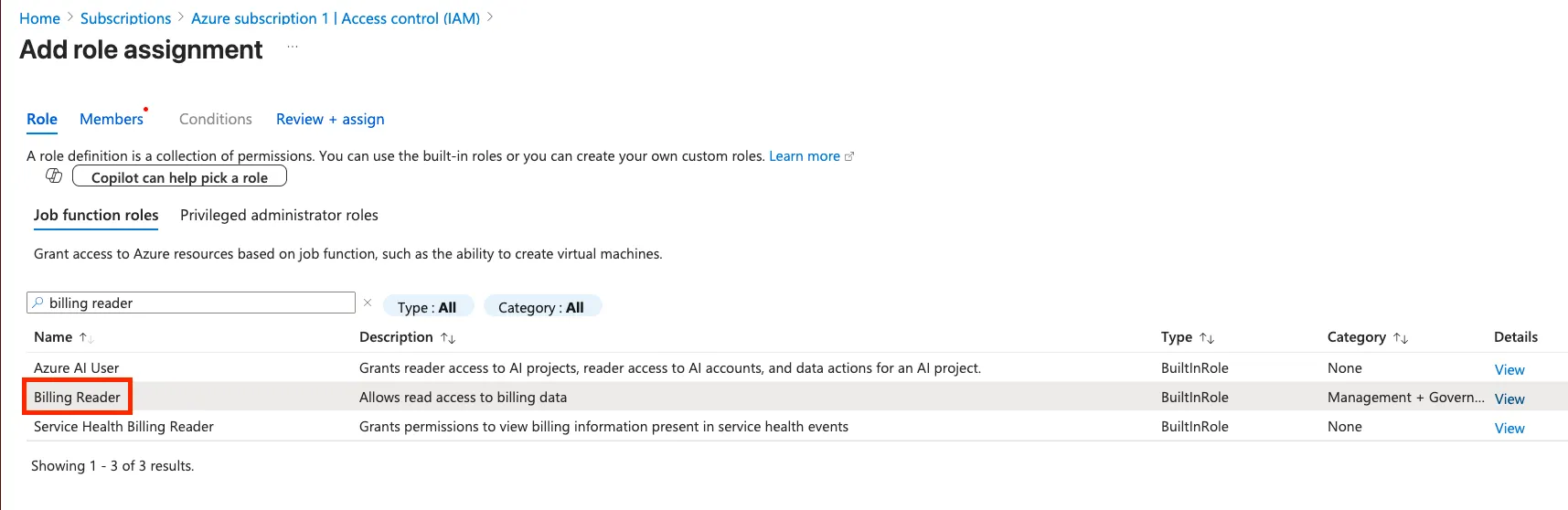Click Copilot can help pick a role

[179, 177]
